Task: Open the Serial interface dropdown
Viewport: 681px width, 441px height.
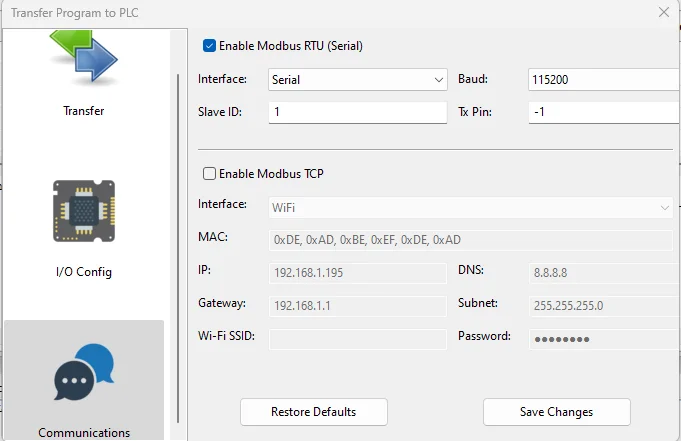Action: tap(358, 80)
